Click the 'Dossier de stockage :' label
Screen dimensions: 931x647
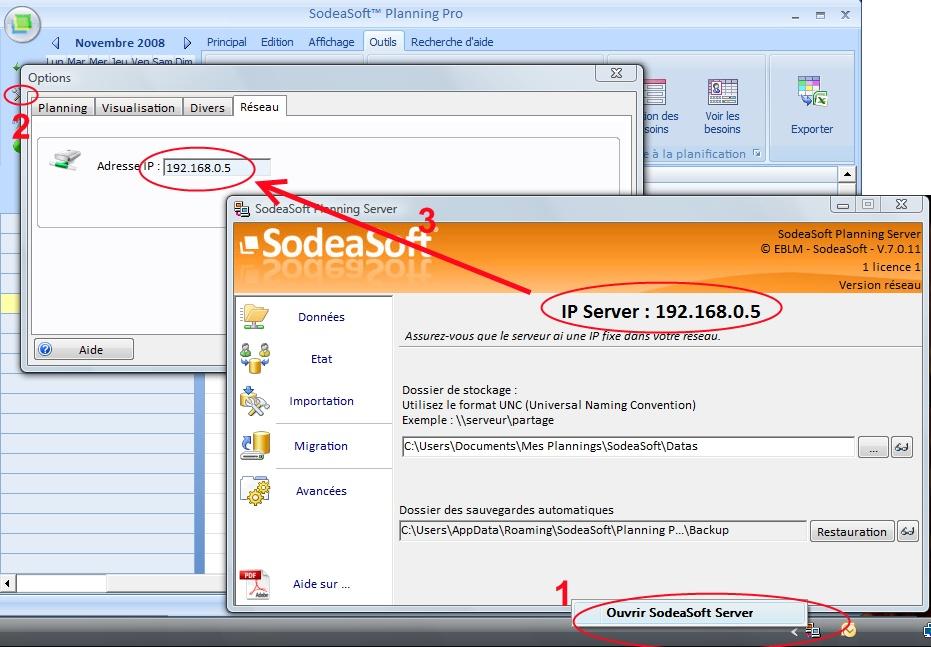(459, 390)
